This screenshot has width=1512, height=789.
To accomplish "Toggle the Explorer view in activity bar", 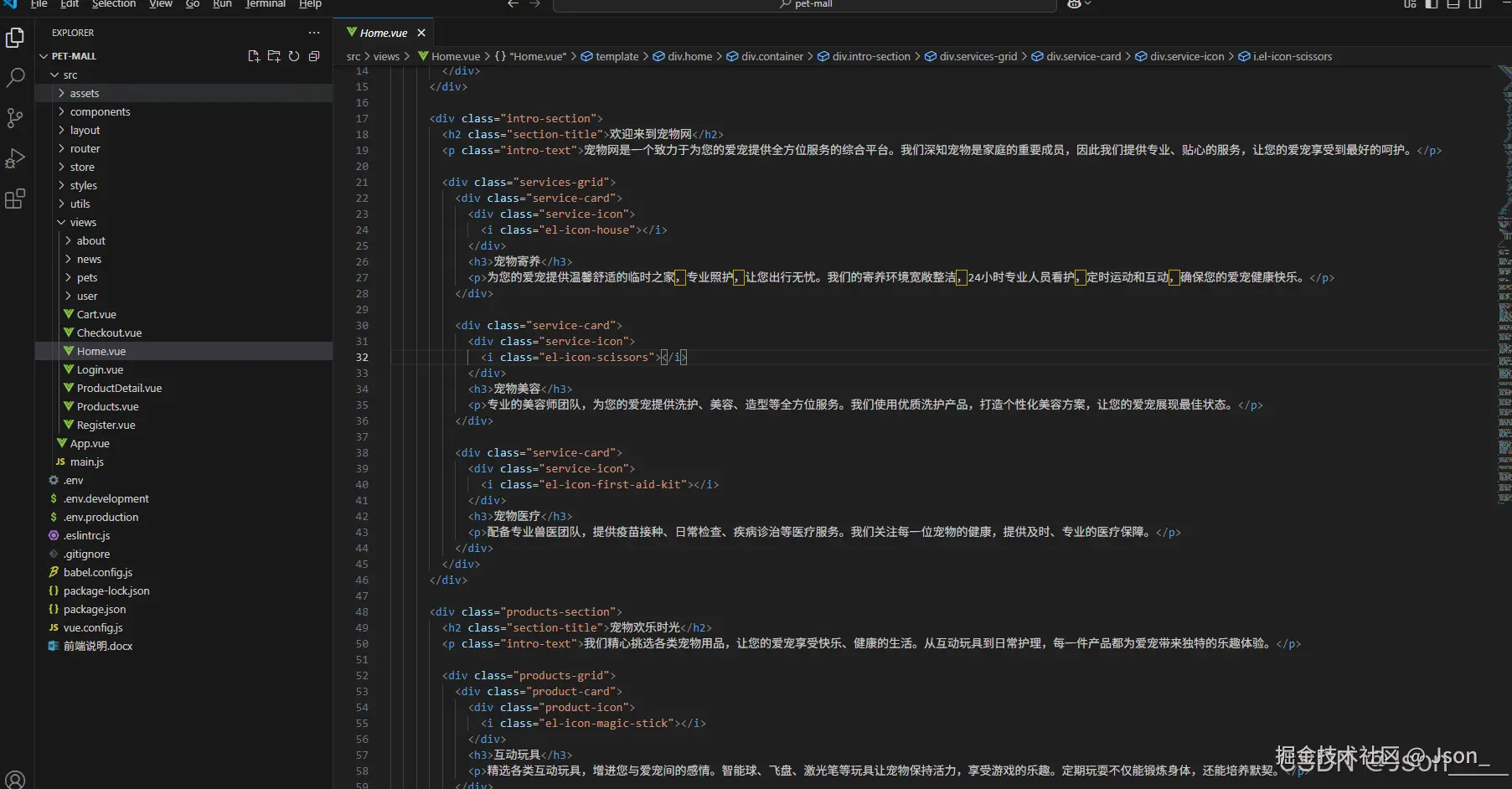I will click(15, 38).
